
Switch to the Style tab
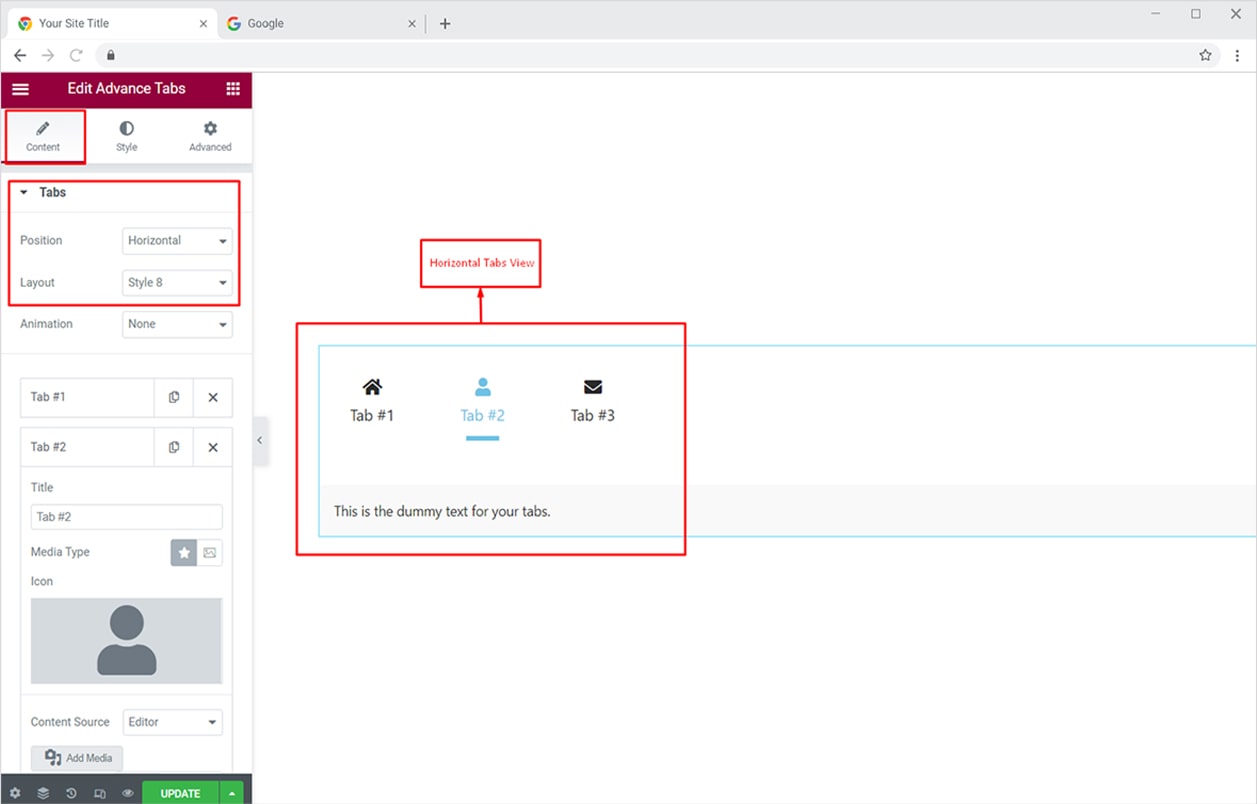point(126,137)
